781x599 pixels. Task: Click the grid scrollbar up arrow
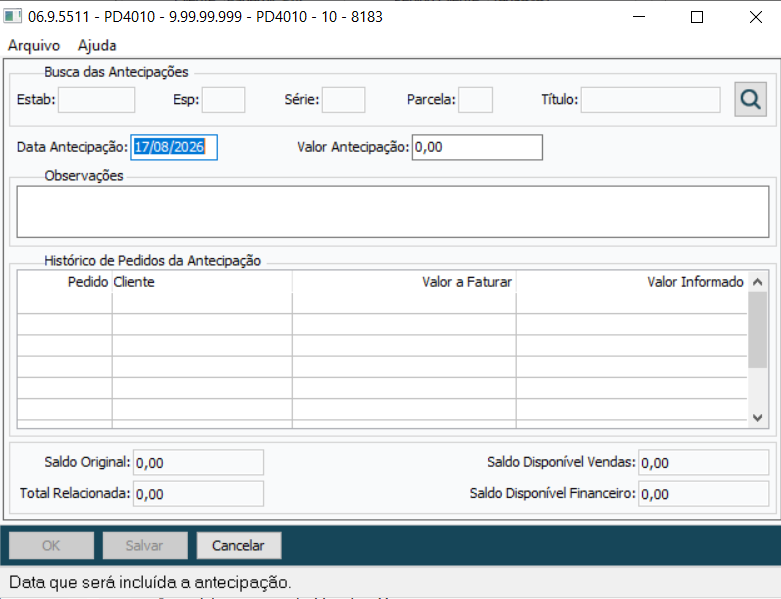[758, 282]
